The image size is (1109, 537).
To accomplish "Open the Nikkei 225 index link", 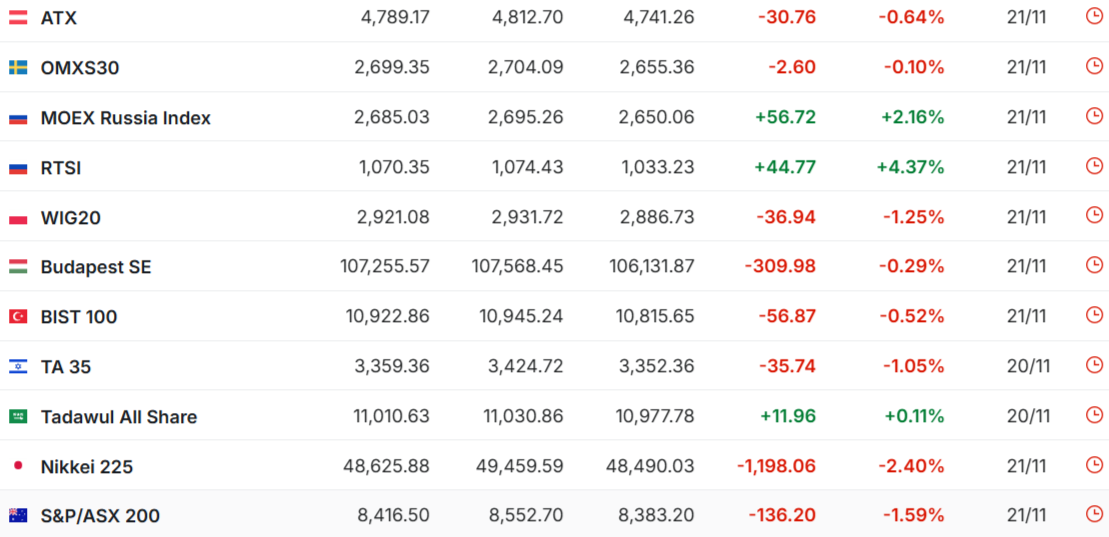I will (86, 467).
